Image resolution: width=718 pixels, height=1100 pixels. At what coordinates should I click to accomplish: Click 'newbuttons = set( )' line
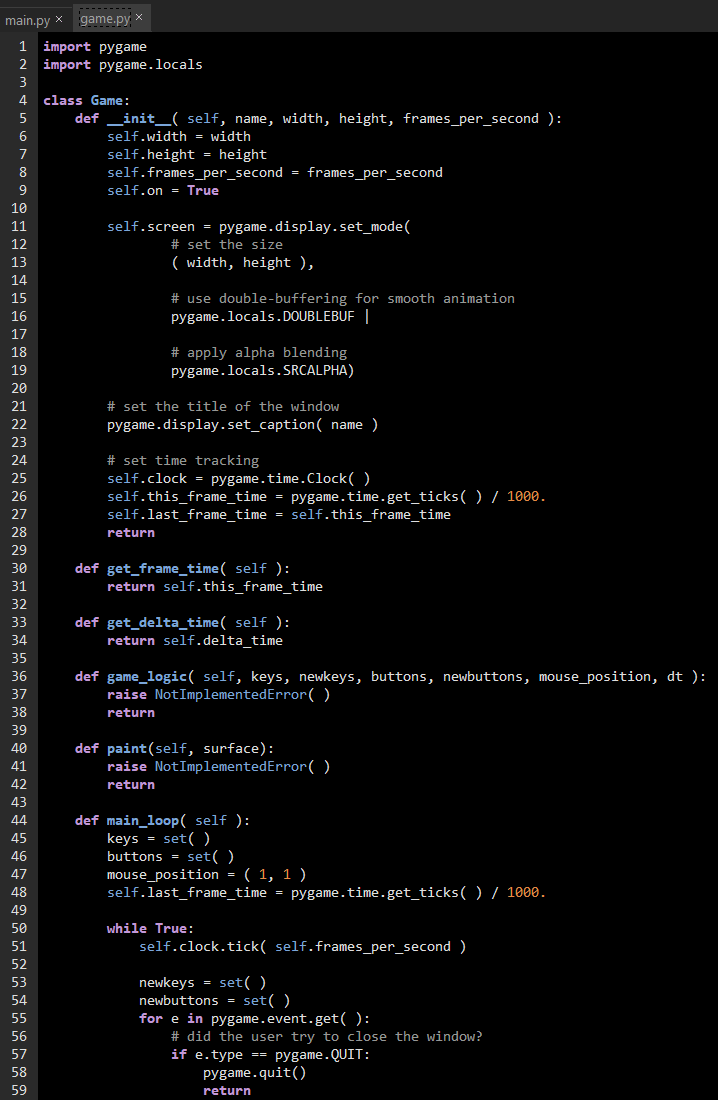[215, 1000]
